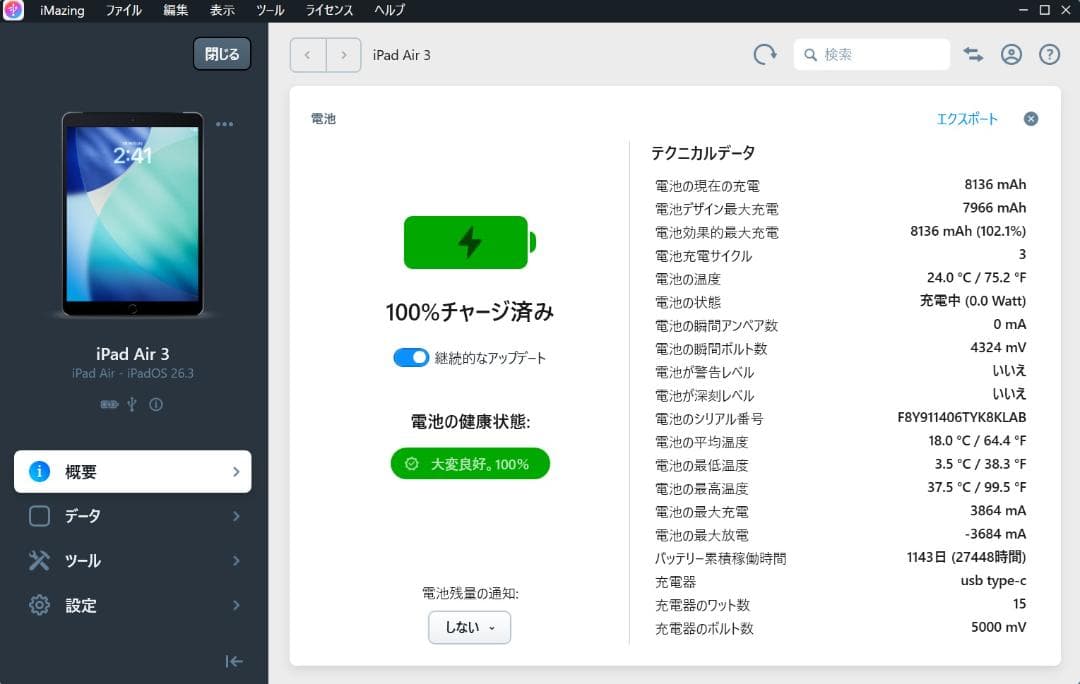Viewport: 1080px width, 684px height.
Task: Open the ファイル menu
Action: click(x=123, y=10)
